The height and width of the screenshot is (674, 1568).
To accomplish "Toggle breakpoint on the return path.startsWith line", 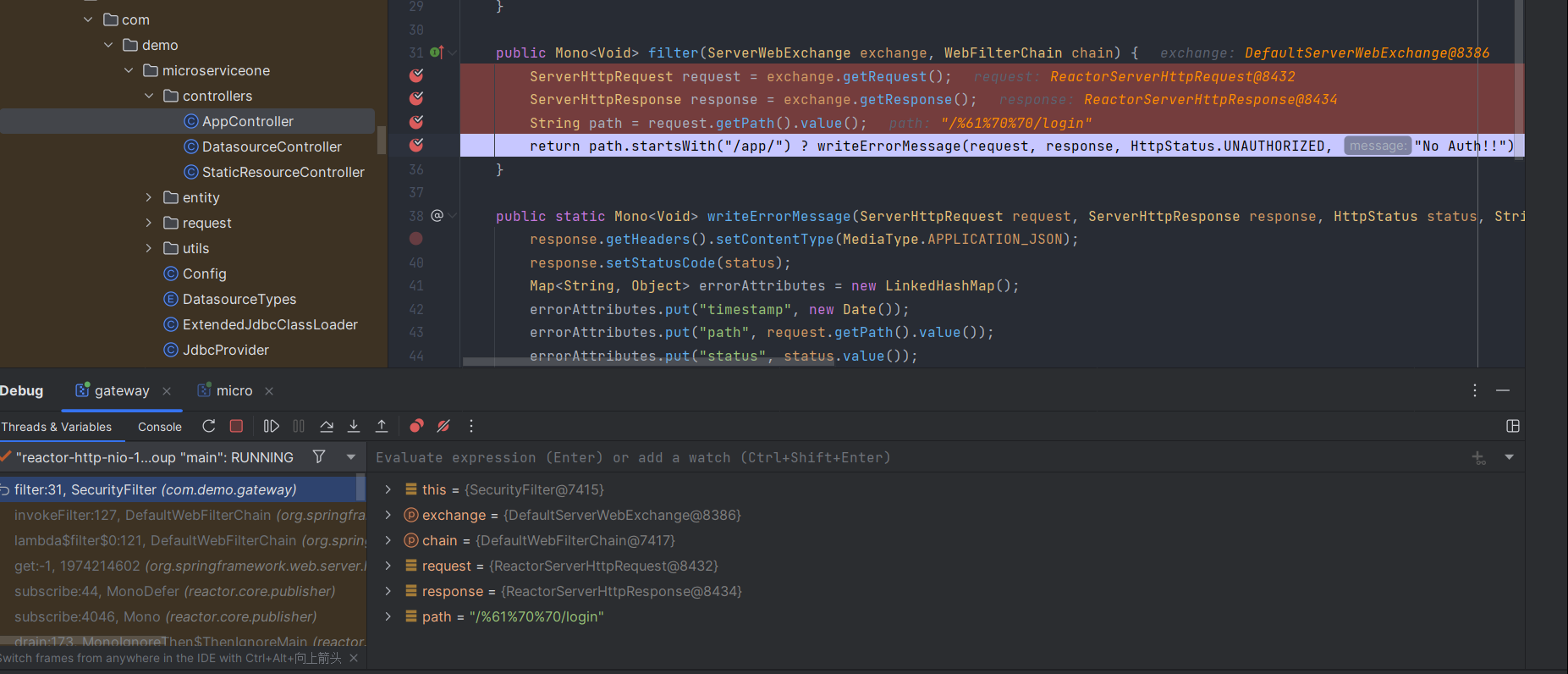I will 416,145.
